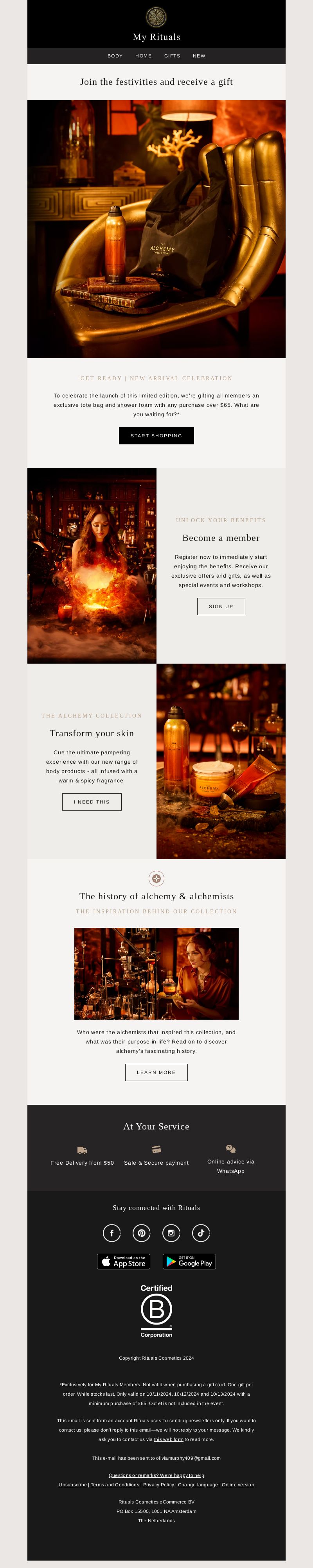The image size is (313, 1568).
Task: Open the BODY menu item
Action: click(115, 56)
